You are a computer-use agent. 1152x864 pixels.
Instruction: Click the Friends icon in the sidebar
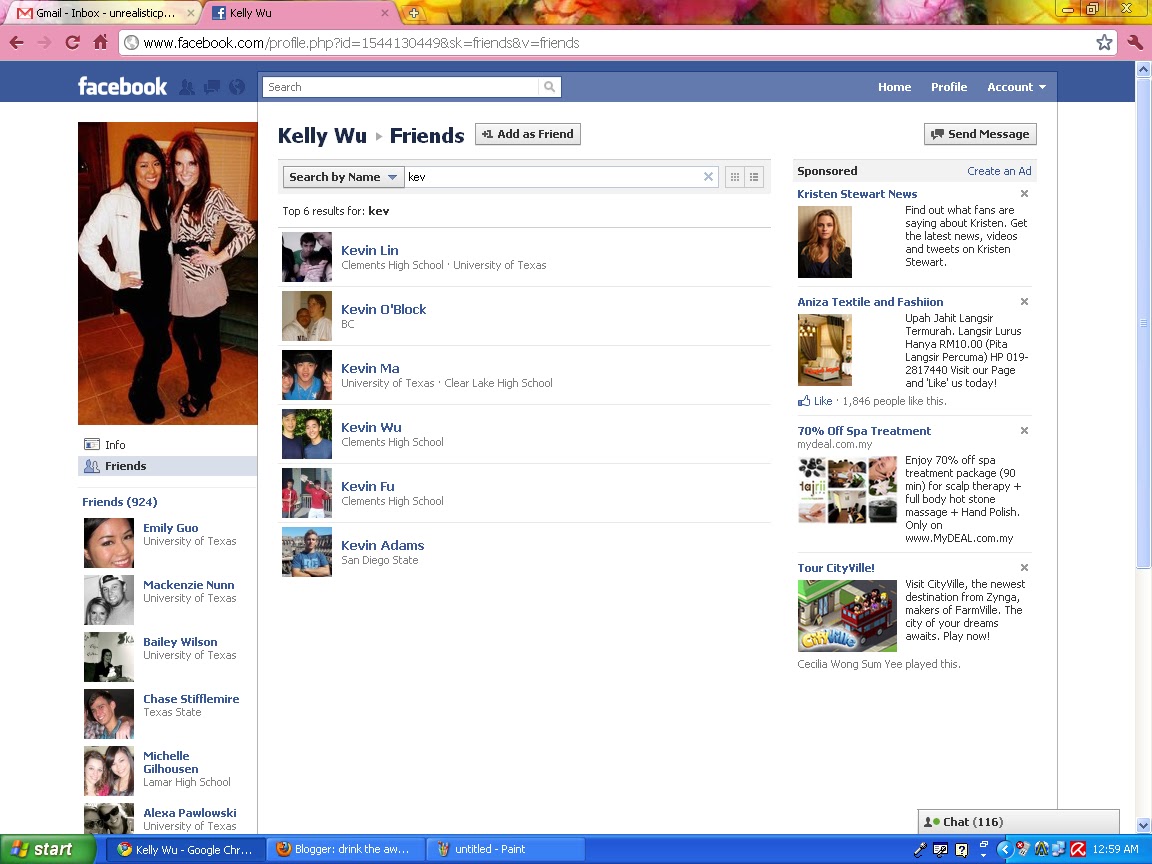click(94, 466)
